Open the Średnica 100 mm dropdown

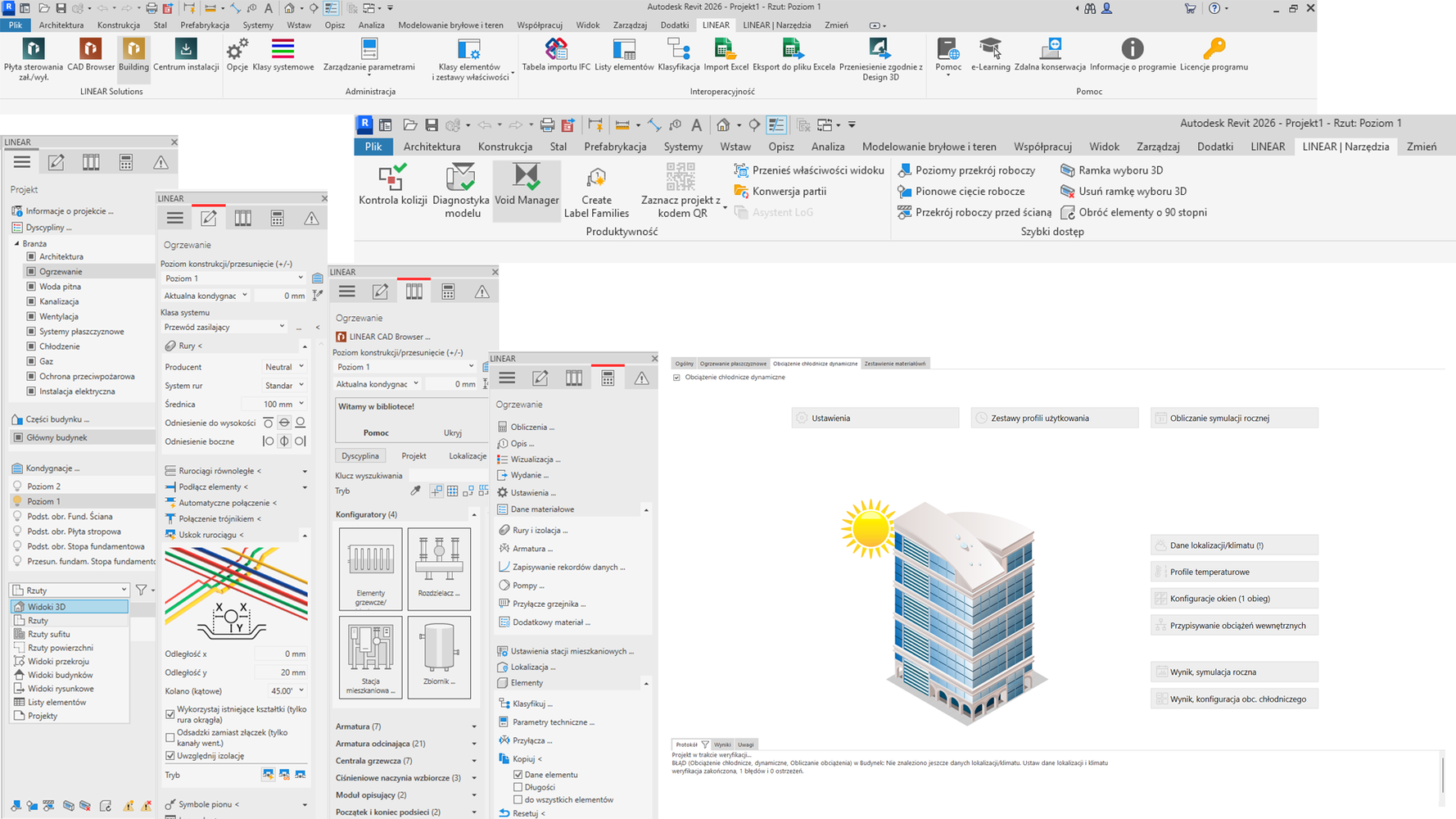tap(301, 404)
